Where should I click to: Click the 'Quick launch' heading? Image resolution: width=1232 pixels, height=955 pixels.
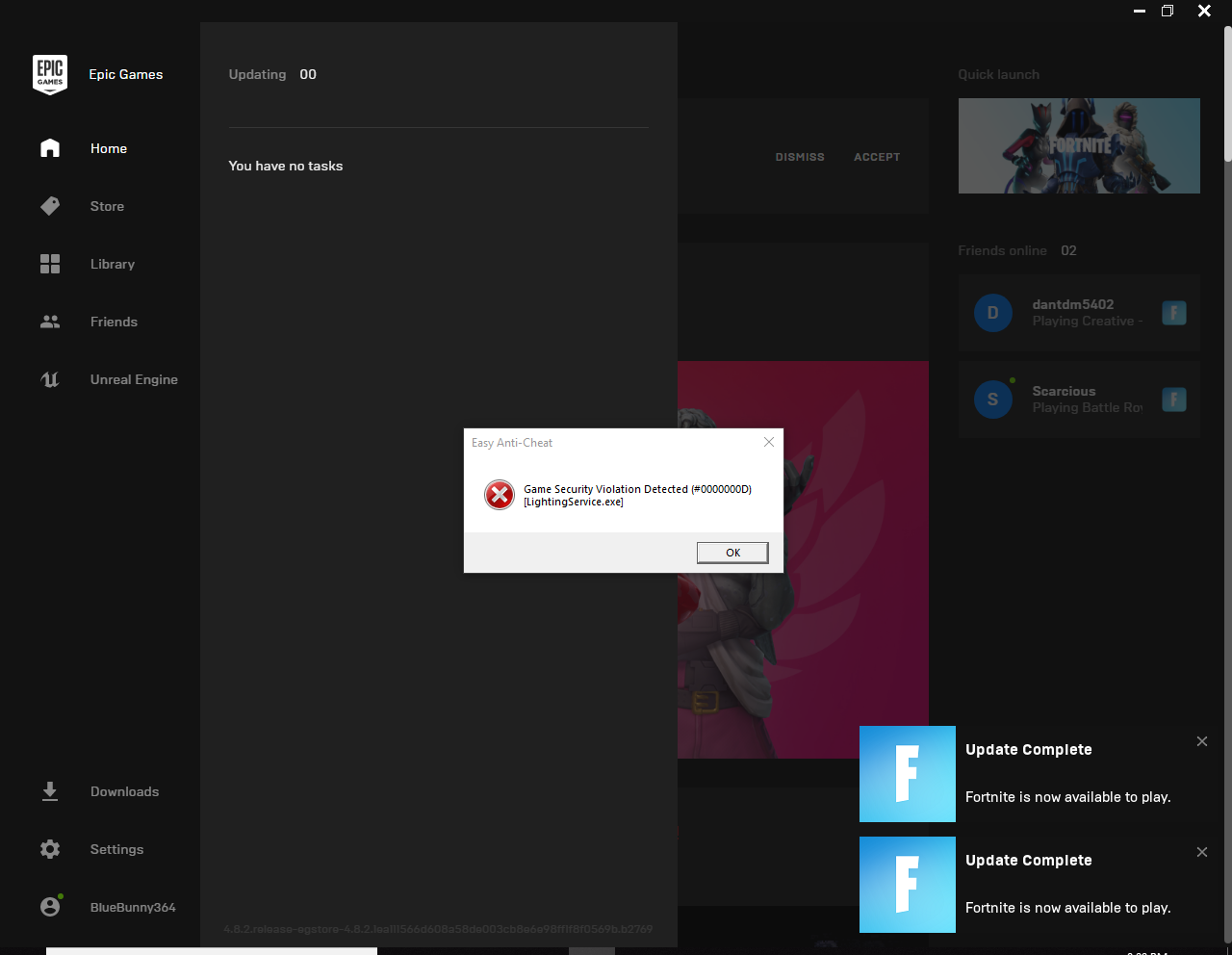[998, 74]
